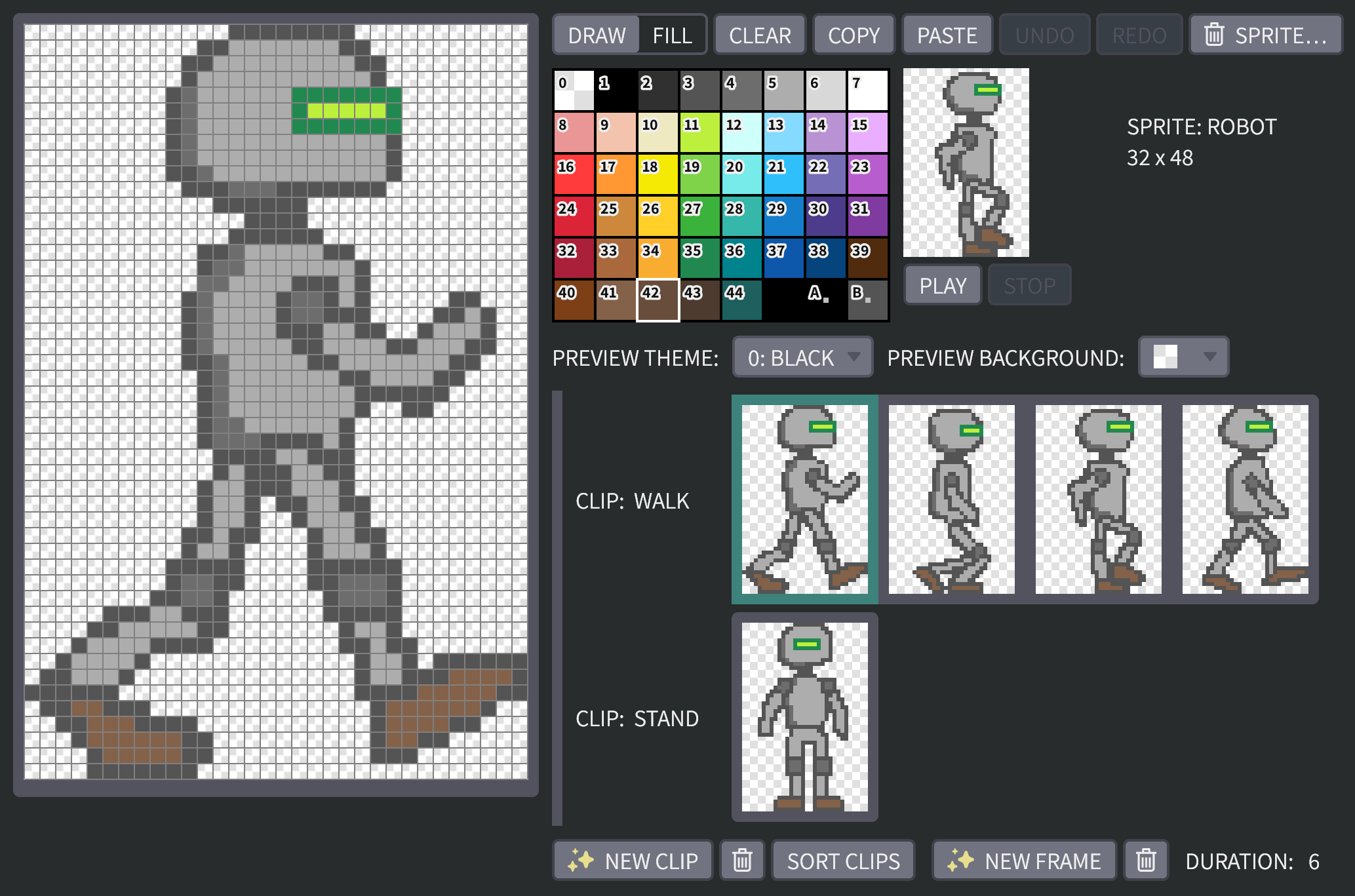The width and height of the screenshot is (1355, 896).
Task: Click the delete frame trash icon
Action: click(x=1145, y=860)
